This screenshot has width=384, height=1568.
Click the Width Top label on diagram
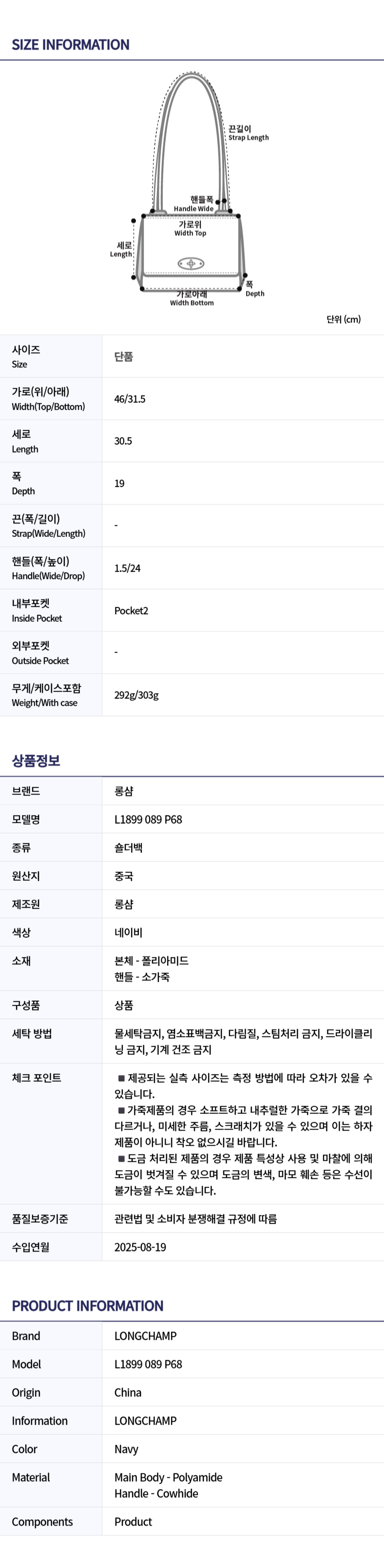click(191, 229)
